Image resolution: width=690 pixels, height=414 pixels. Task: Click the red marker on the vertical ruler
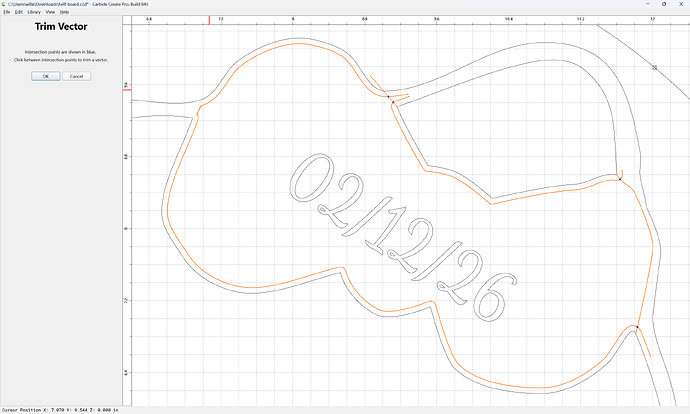pyautogui.click(x=127, y=90)
